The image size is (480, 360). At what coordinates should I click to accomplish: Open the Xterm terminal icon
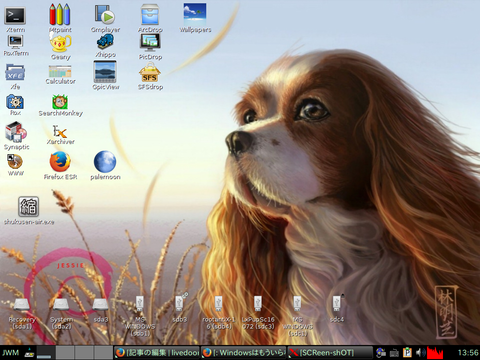tap(15, 16)
